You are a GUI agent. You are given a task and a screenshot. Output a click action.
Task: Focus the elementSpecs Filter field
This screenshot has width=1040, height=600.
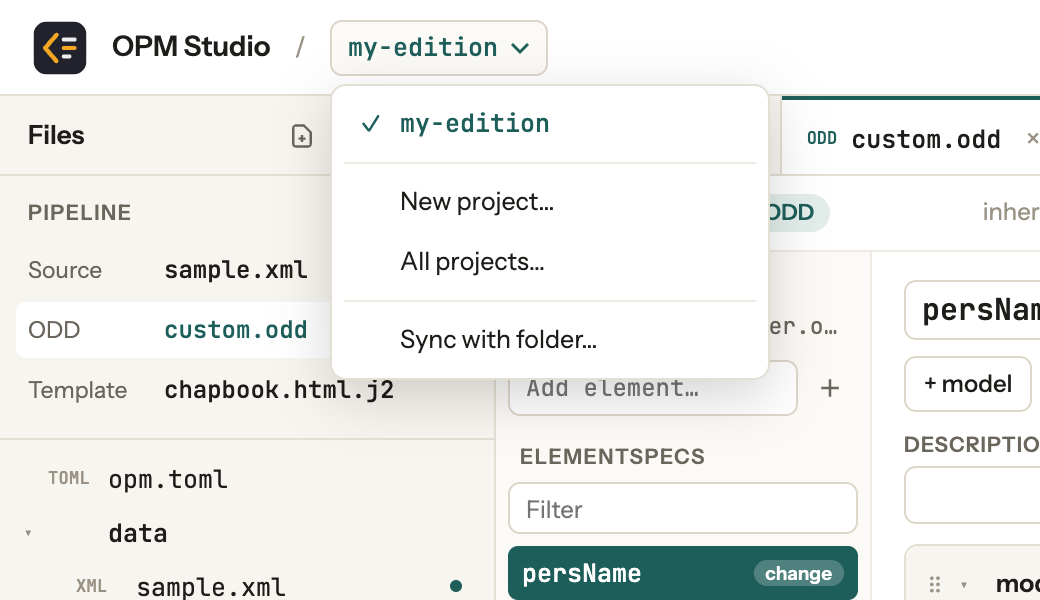(x=682, y=509)
